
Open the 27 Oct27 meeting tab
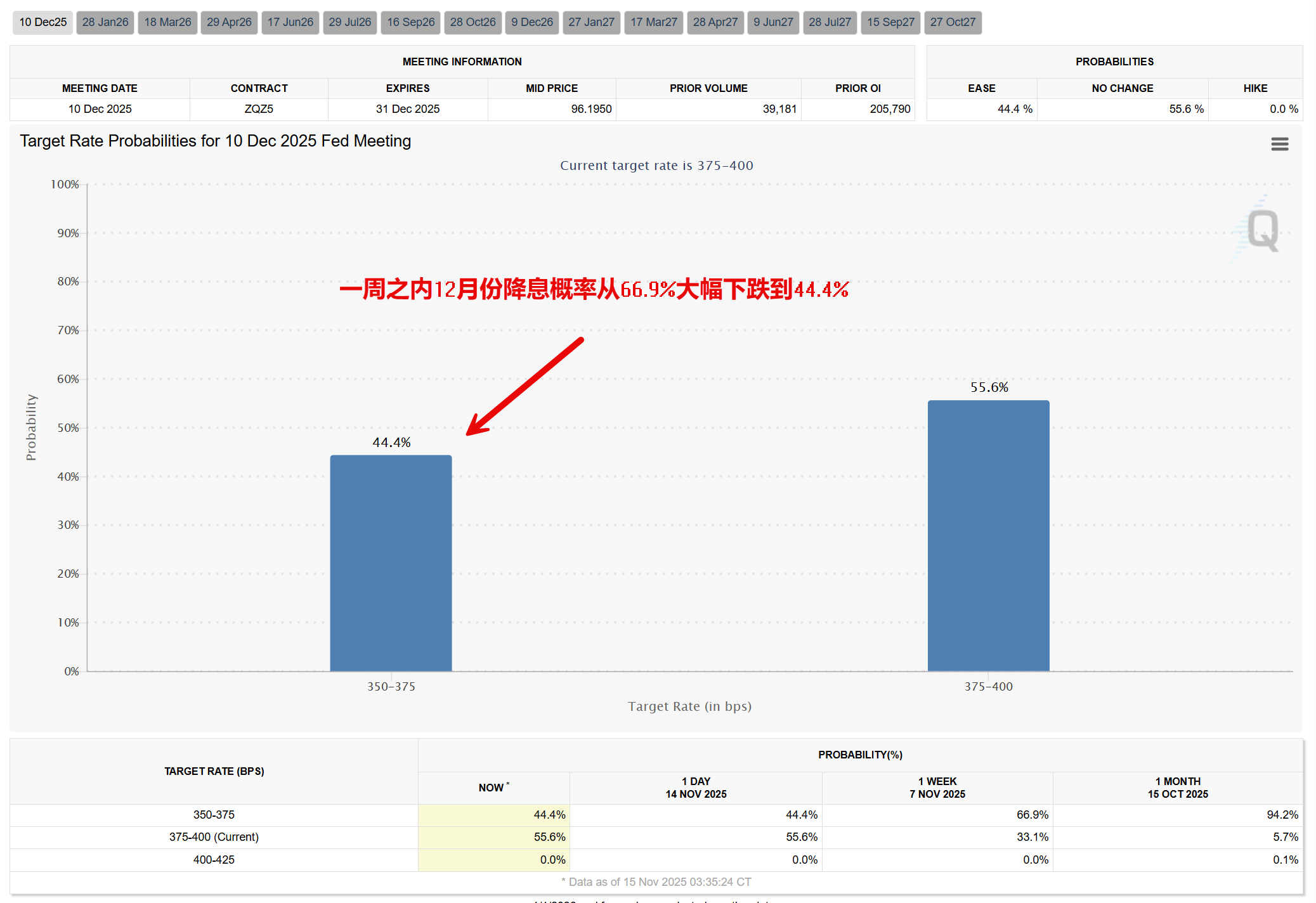(x=953, y=22)
